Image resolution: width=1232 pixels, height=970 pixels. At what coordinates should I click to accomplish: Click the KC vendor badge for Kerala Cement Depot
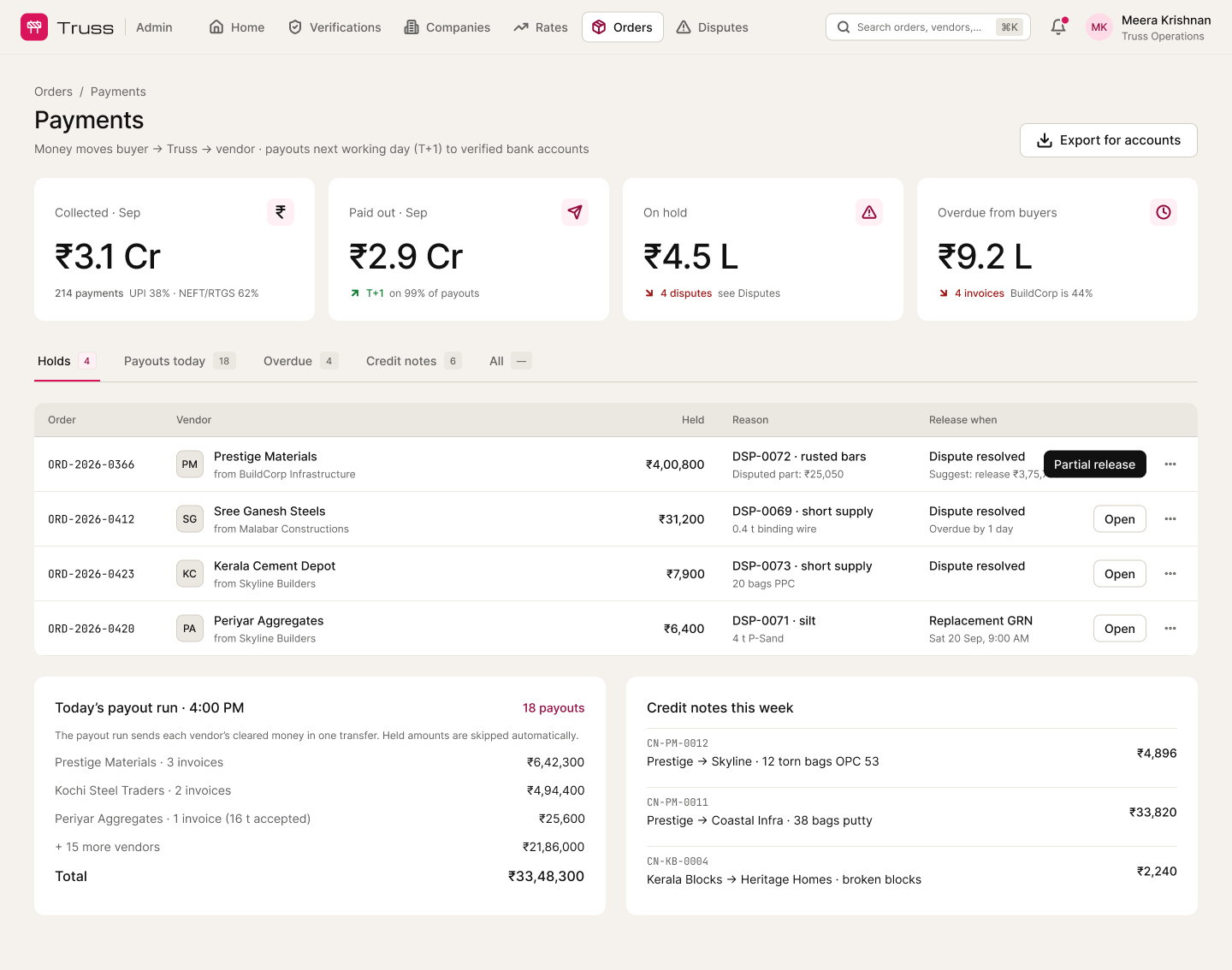(190, 574)
